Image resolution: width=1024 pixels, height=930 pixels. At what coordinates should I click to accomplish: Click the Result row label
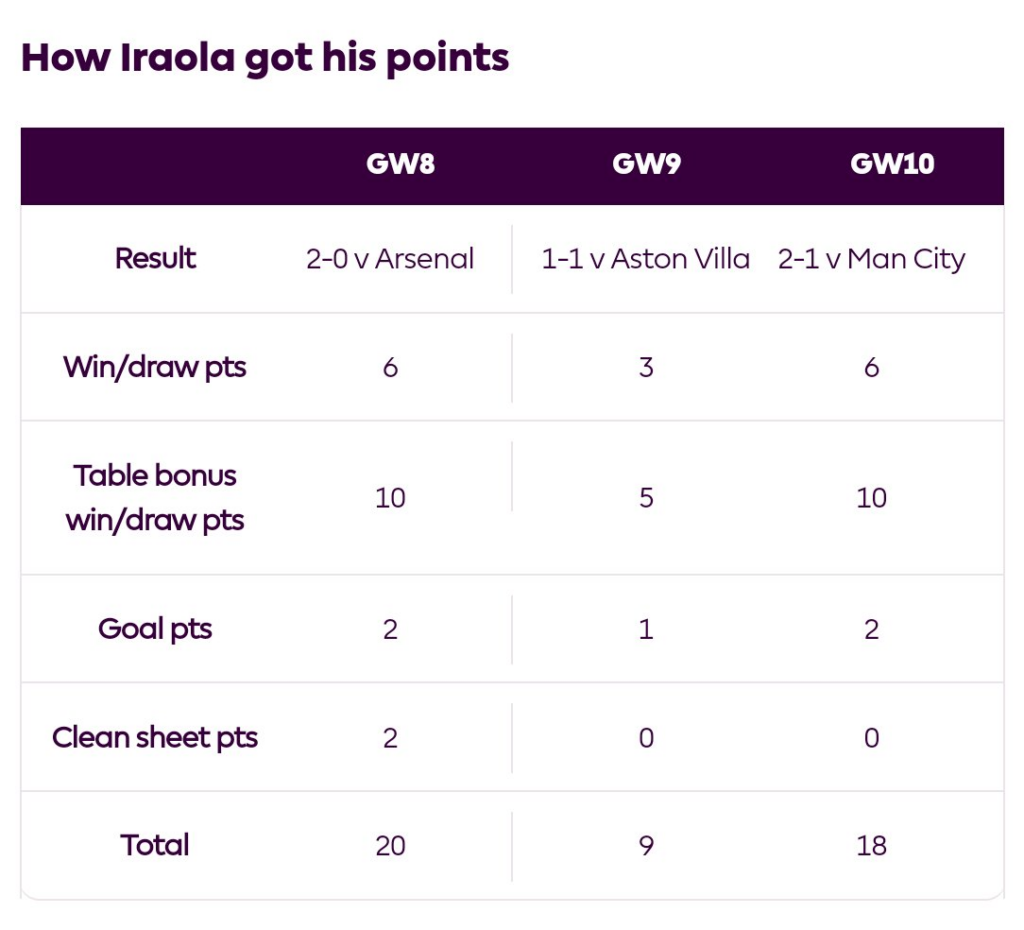coord(155,259)
